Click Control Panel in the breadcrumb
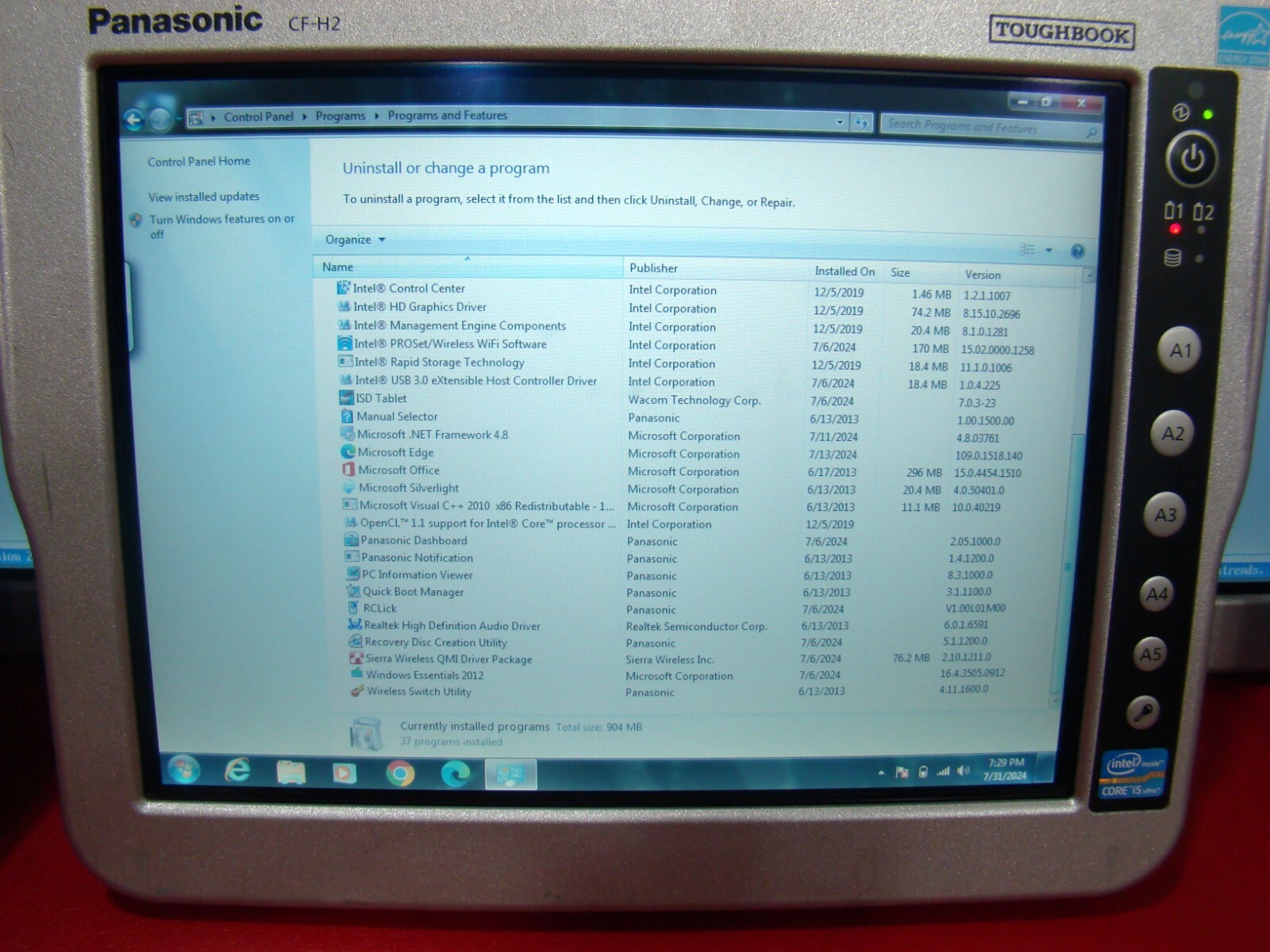The height and width of the screenshot is (952, 1270). tap(259, 117)
